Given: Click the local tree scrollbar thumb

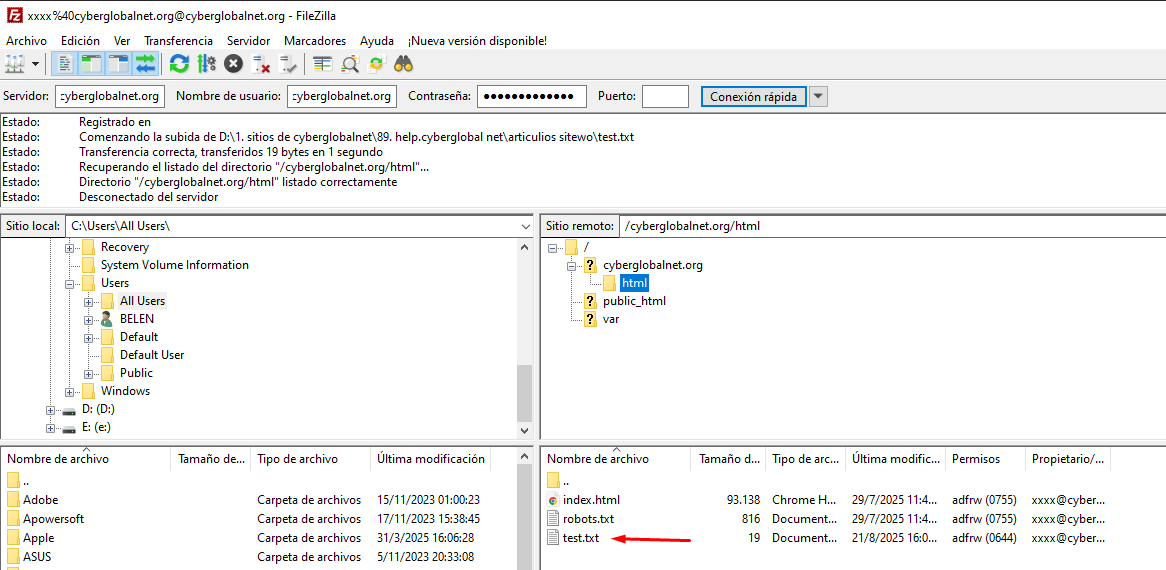Looking at the screenshot, I should coord(525,394).
